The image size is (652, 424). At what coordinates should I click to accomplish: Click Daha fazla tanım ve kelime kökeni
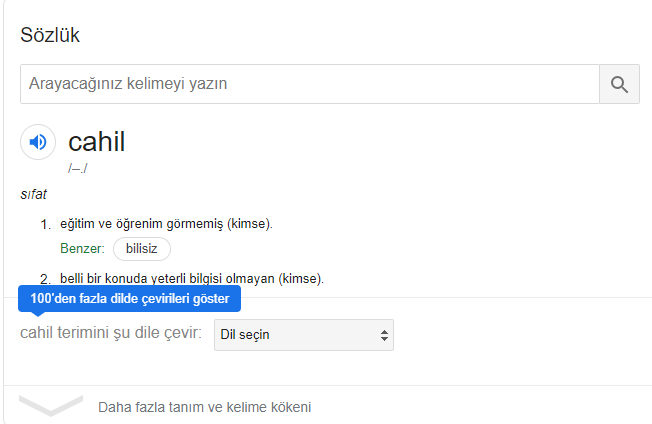click(x=204, y=407)
